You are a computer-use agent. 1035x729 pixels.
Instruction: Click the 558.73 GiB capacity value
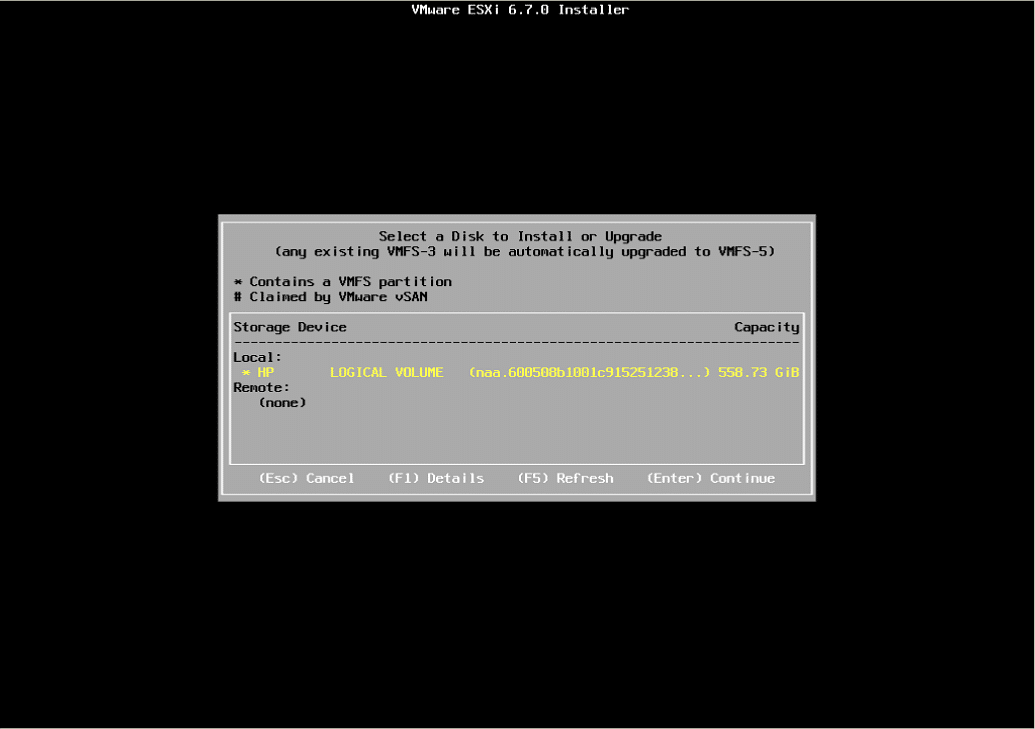[758, 372]
